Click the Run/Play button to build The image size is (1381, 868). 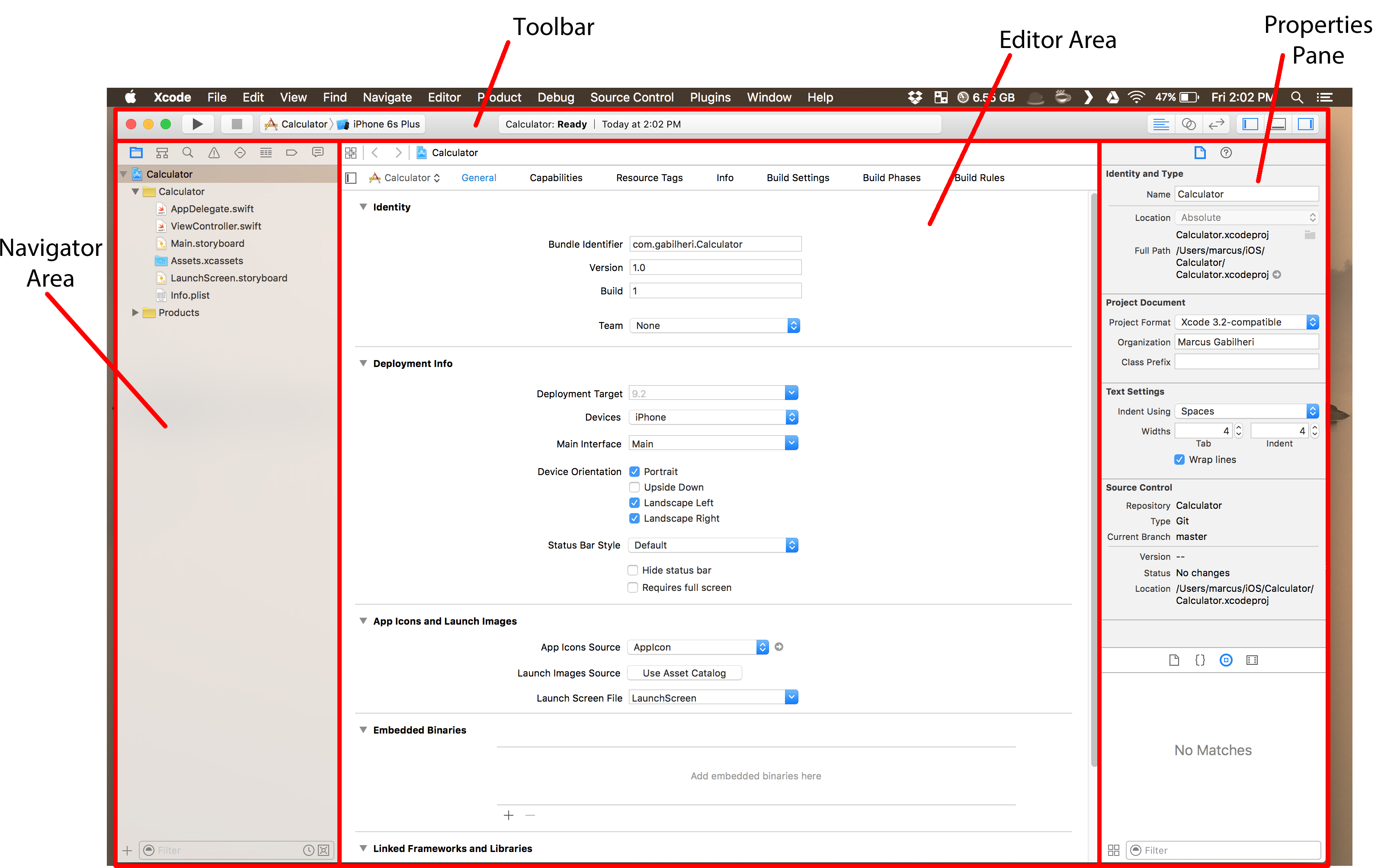[x=197, y=124]
